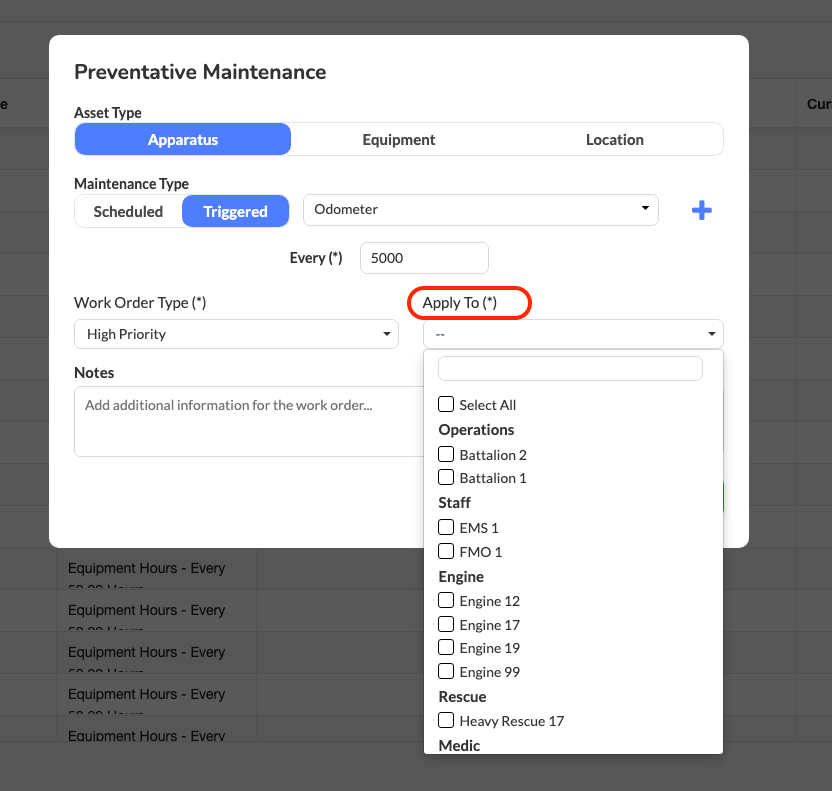Collapse the Apply To dropdown
The width and height of the screenshot is (832, 791).
572,334
